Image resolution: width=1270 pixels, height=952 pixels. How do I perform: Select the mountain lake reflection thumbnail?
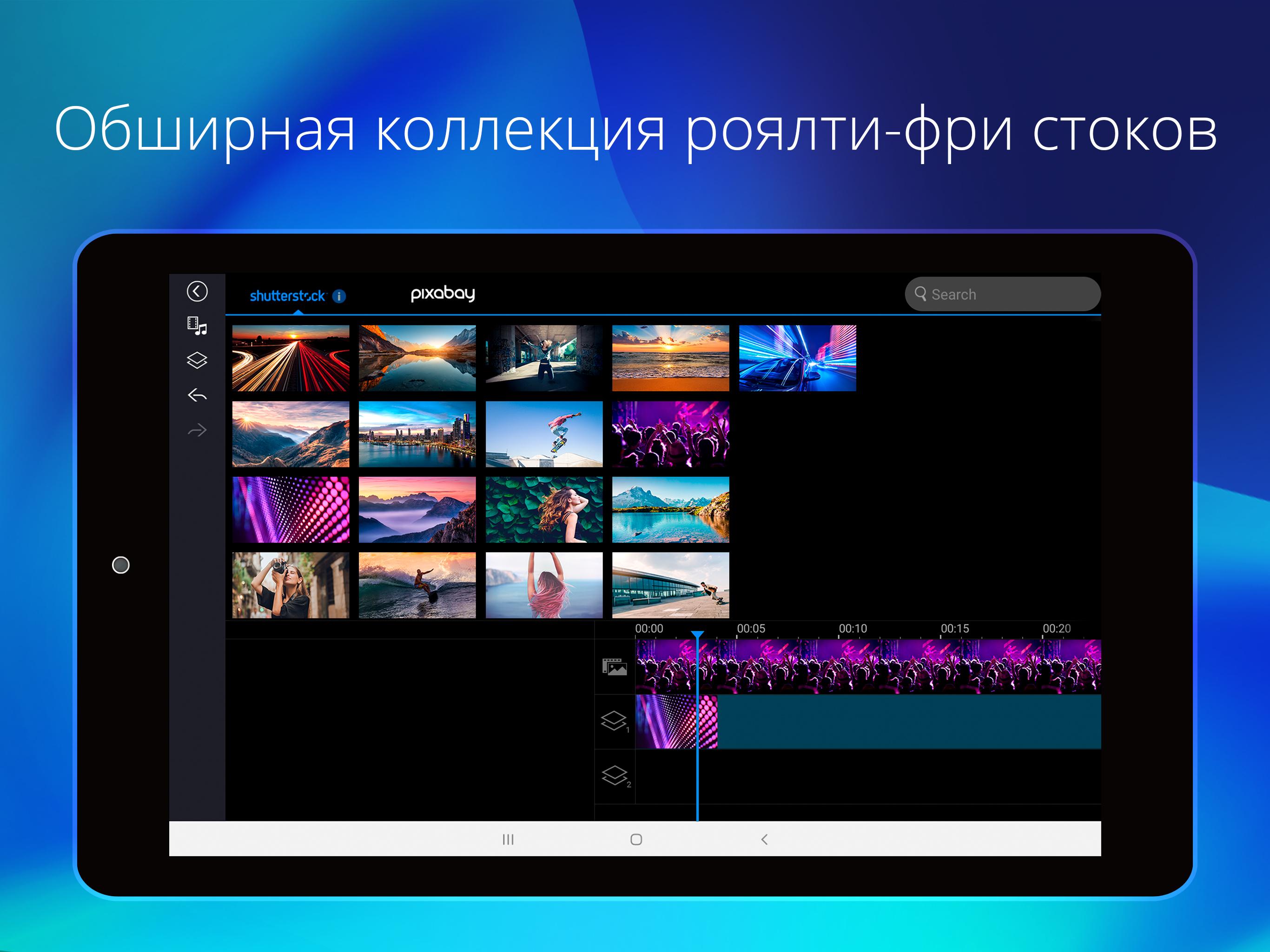point(417,358)
